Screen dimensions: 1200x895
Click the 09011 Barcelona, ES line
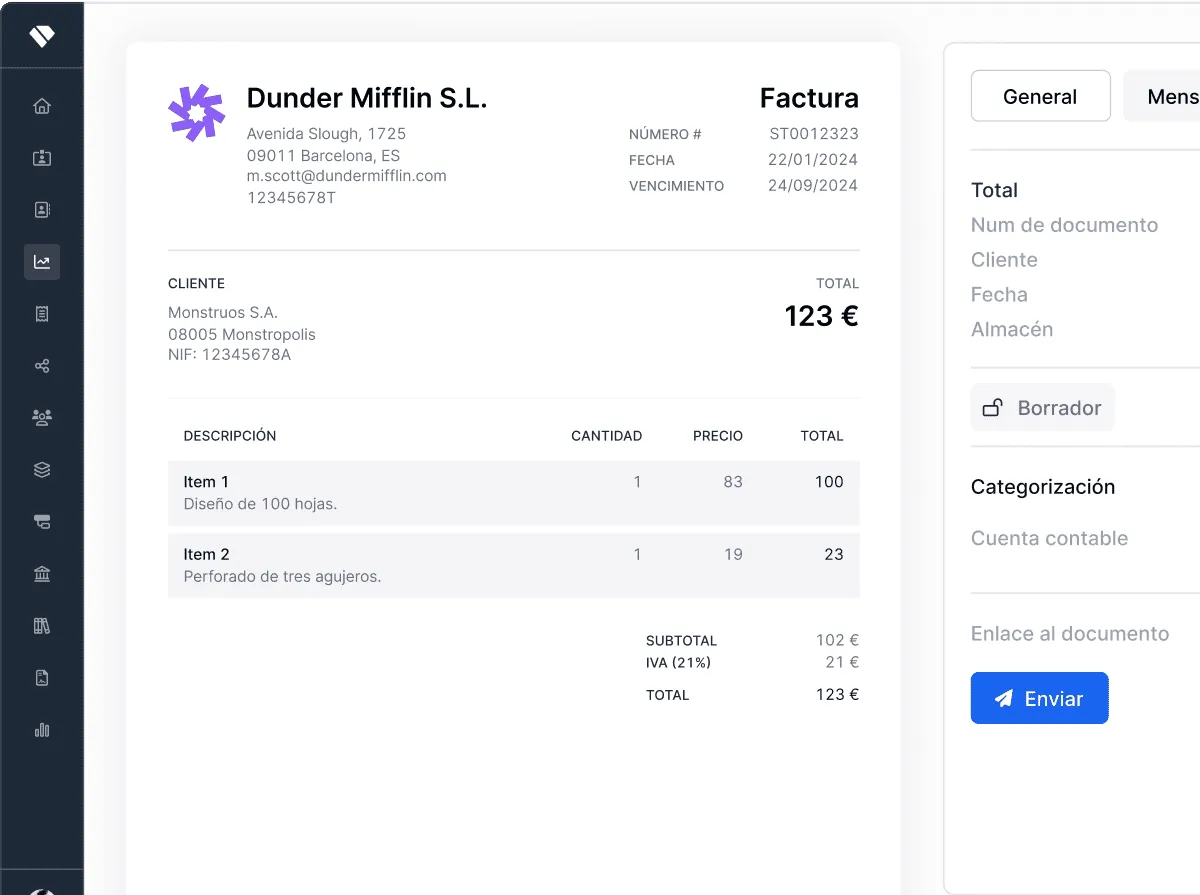[x=323, y=156]
